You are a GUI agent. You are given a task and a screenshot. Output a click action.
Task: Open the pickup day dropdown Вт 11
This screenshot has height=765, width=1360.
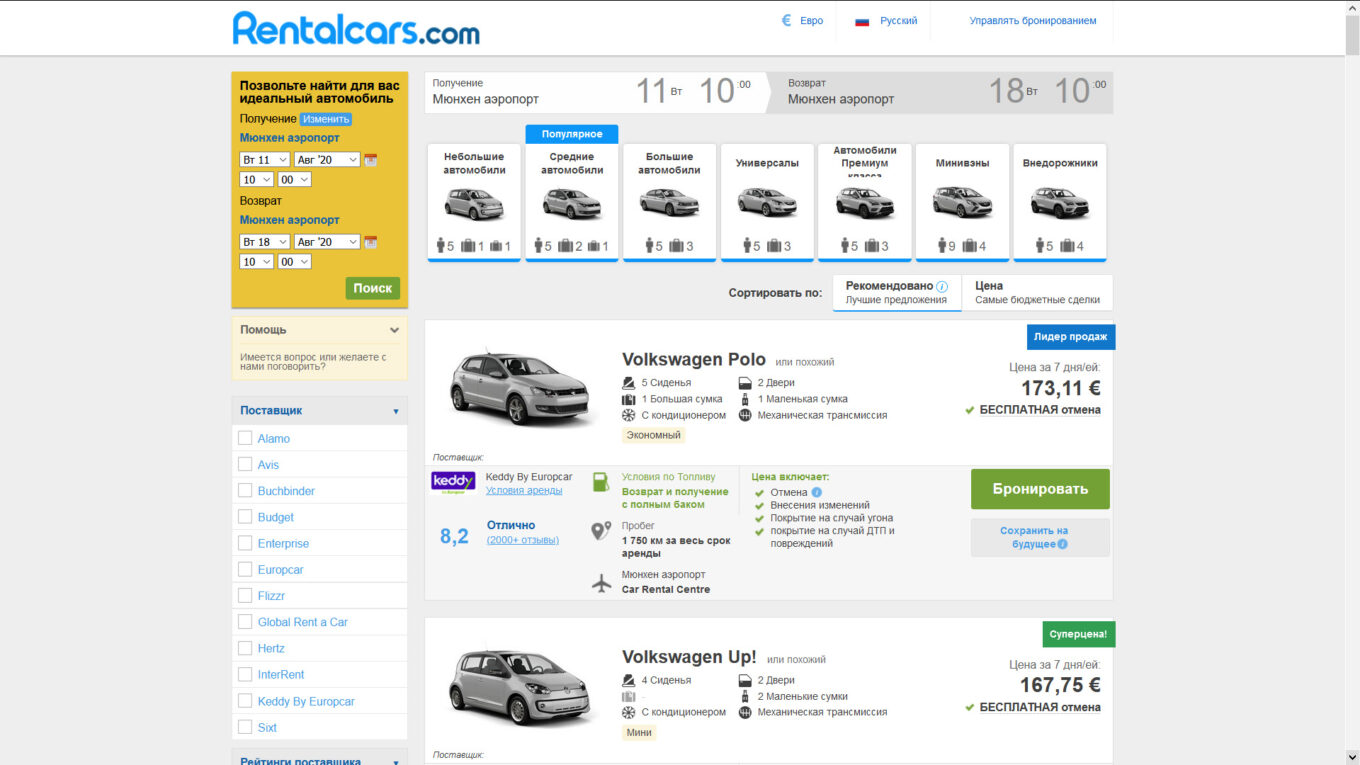[265, 160]
